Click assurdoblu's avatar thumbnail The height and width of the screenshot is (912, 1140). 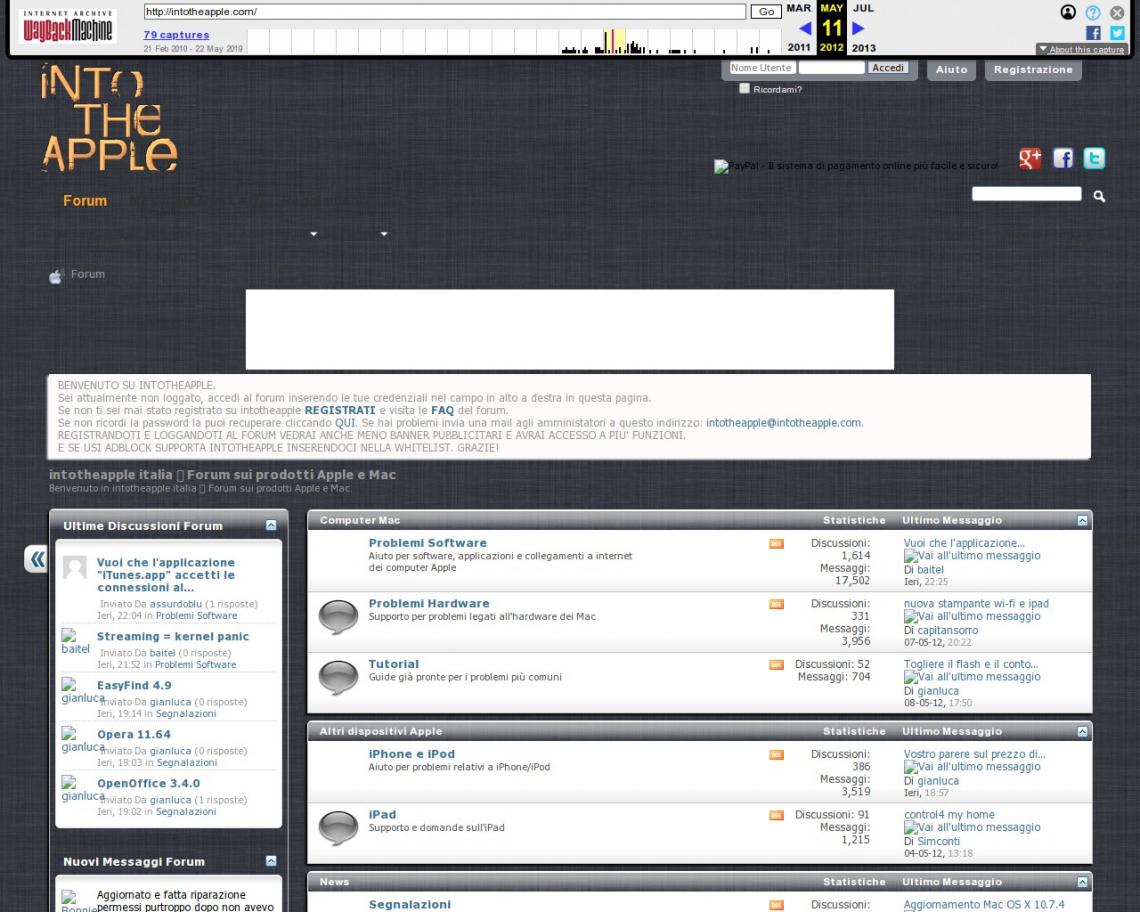click(74, 567)
